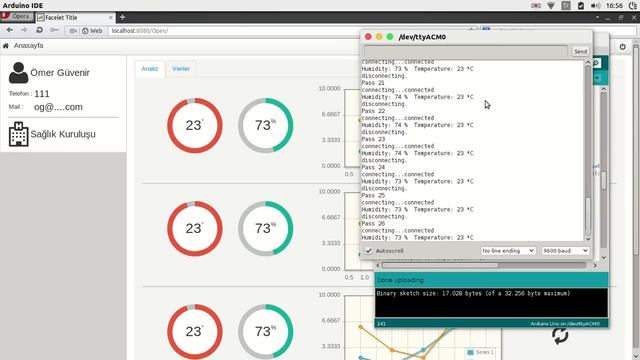Click the serial monitor Send button

pos(580,51)
